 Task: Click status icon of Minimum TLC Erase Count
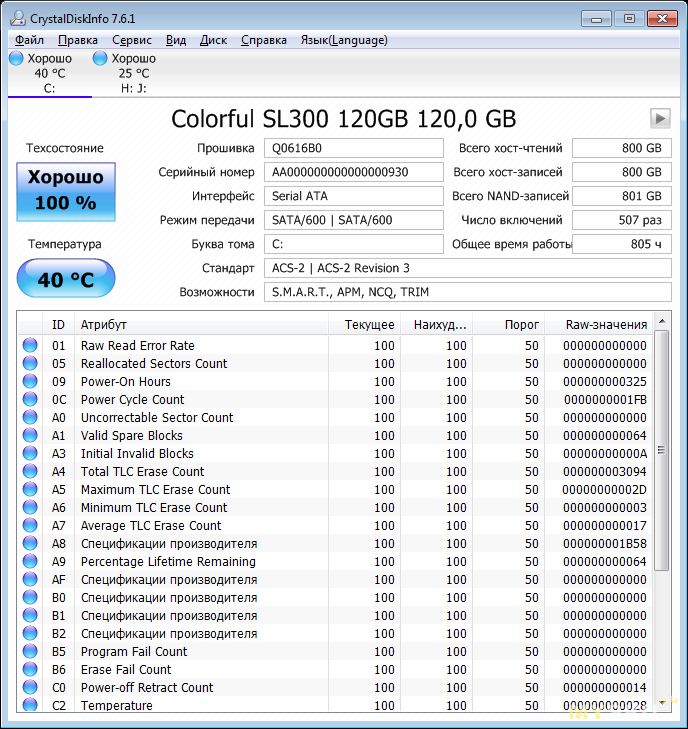(30, 508)
